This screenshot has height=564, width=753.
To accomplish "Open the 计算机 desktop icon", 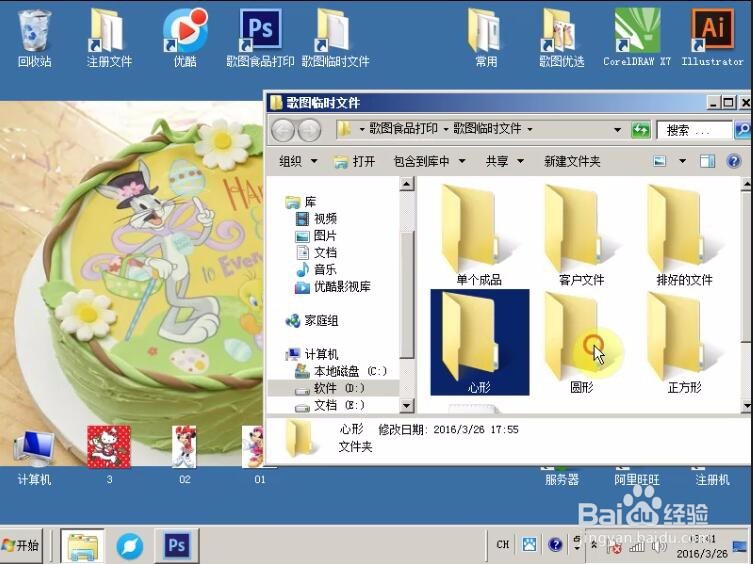I will tap(34, 457).
